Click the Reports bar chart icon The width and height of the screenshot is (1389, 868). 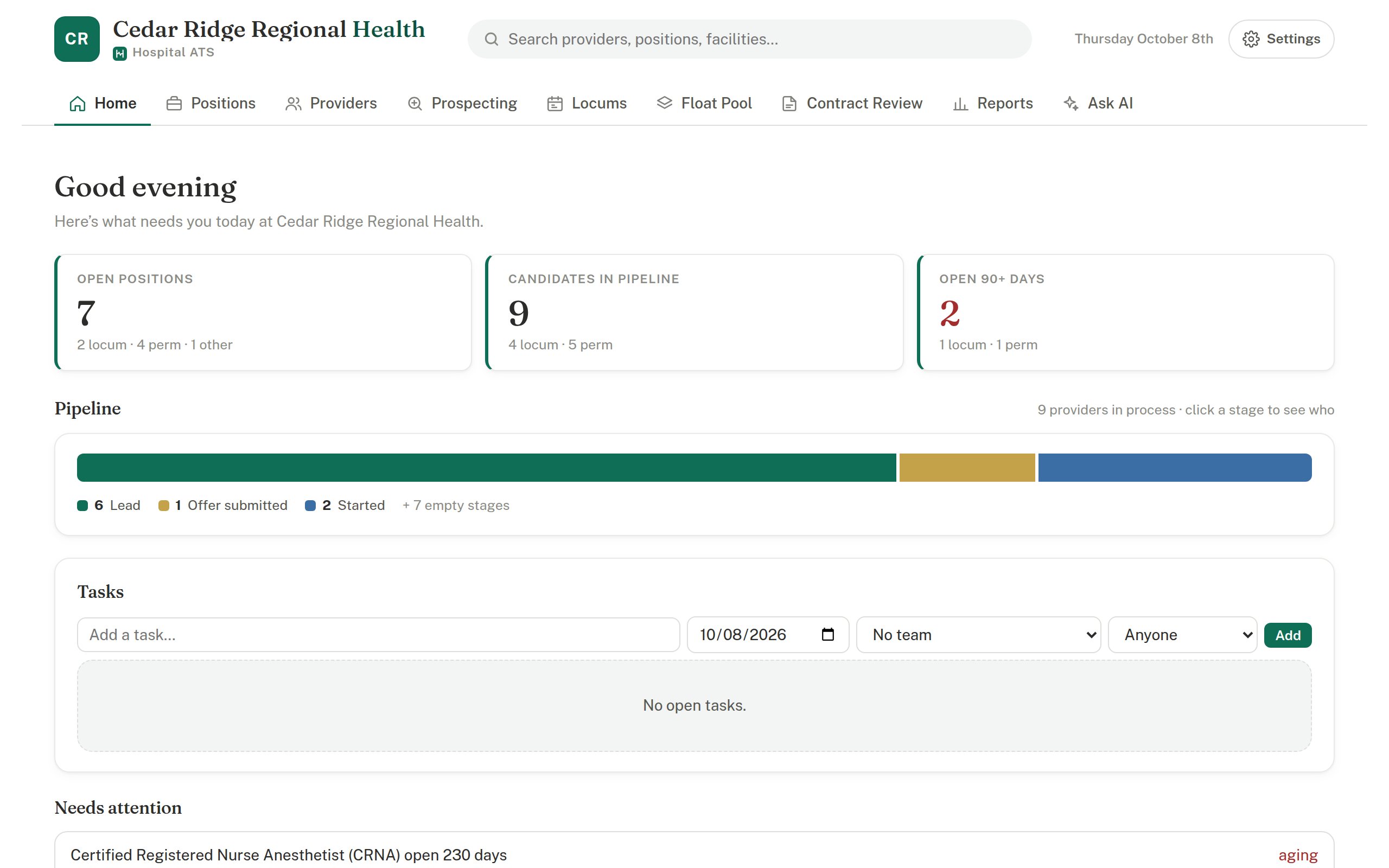point(960,104)
